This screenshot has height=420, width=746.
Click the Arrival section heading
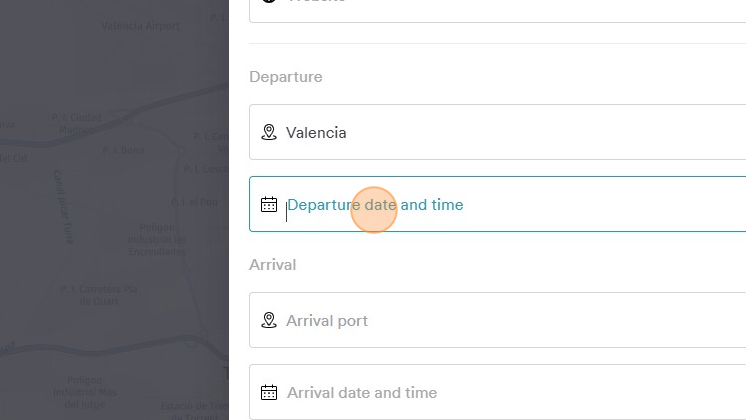pyautogui.click(x=273, y=265)
